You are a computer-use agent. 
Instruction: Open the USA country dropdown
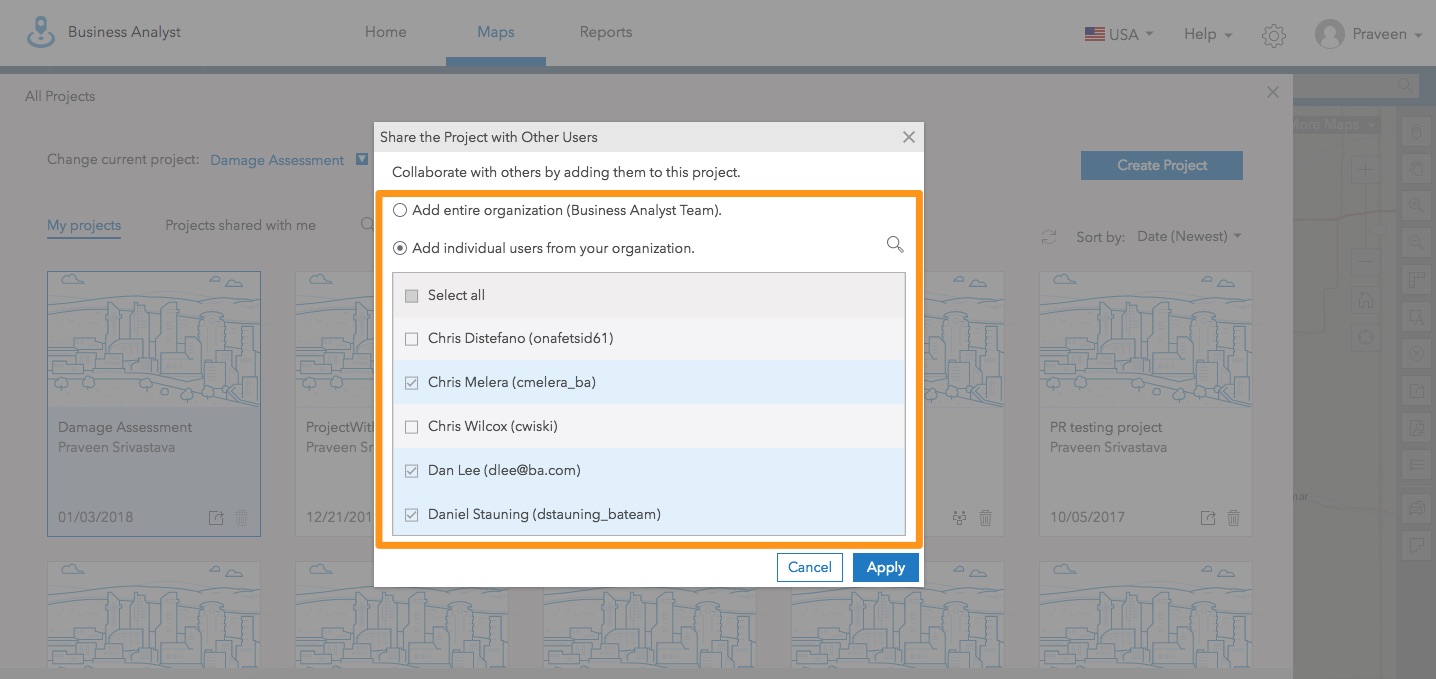click(1119, 34)
